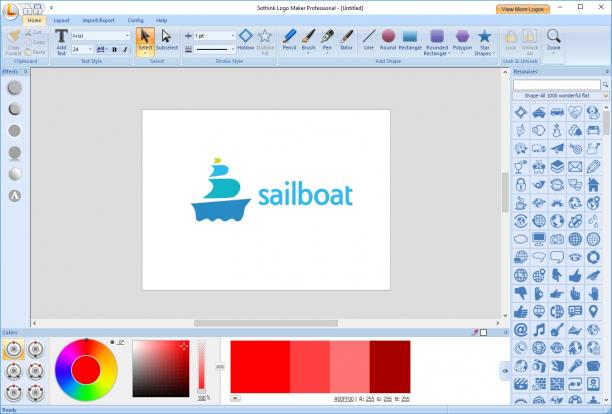Viewport: 612px width, 414px height.
Task: Pick the envelope shape in Resources
Action: point(575,167)
